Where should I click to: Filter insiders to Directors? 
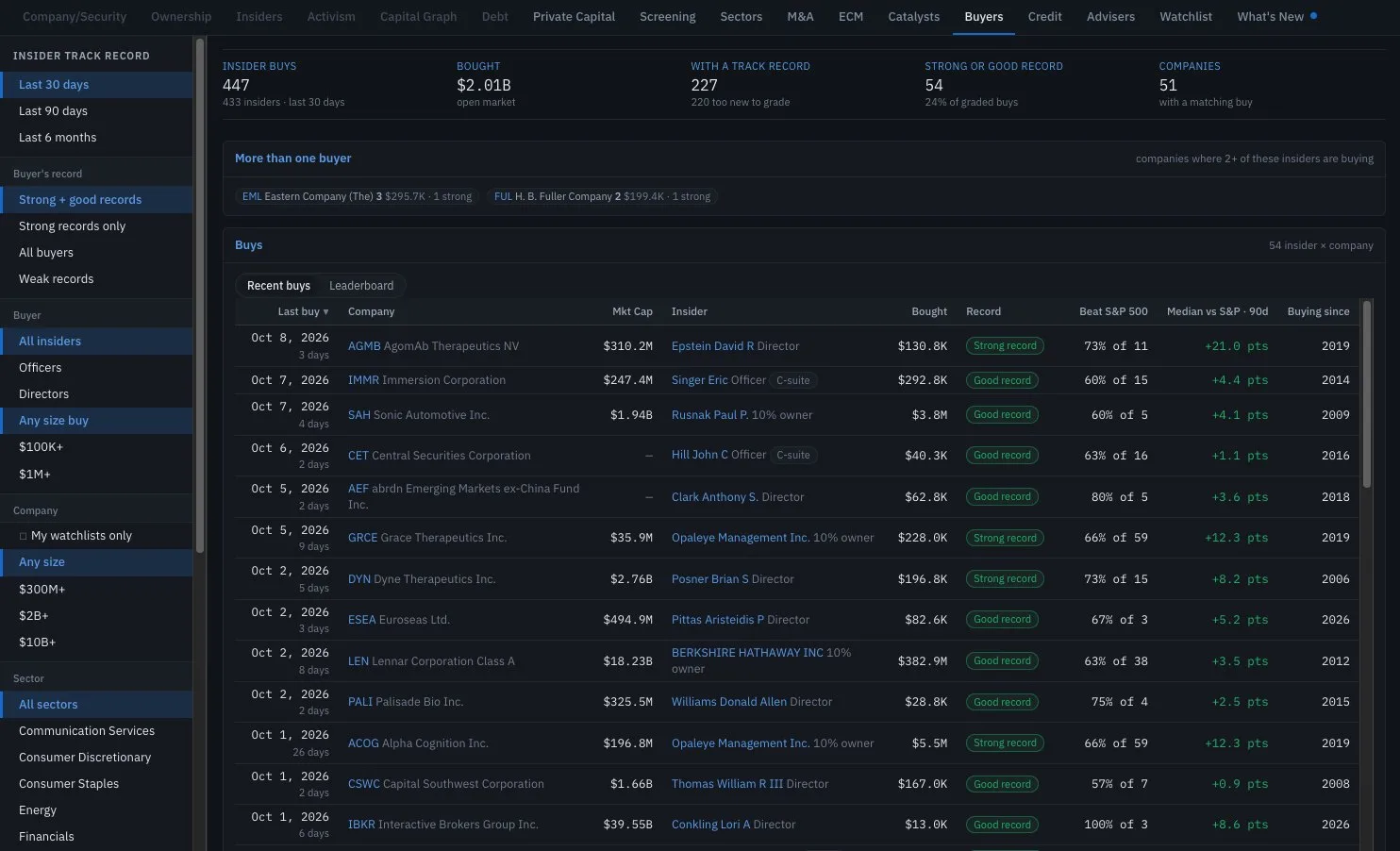(96, 394)
